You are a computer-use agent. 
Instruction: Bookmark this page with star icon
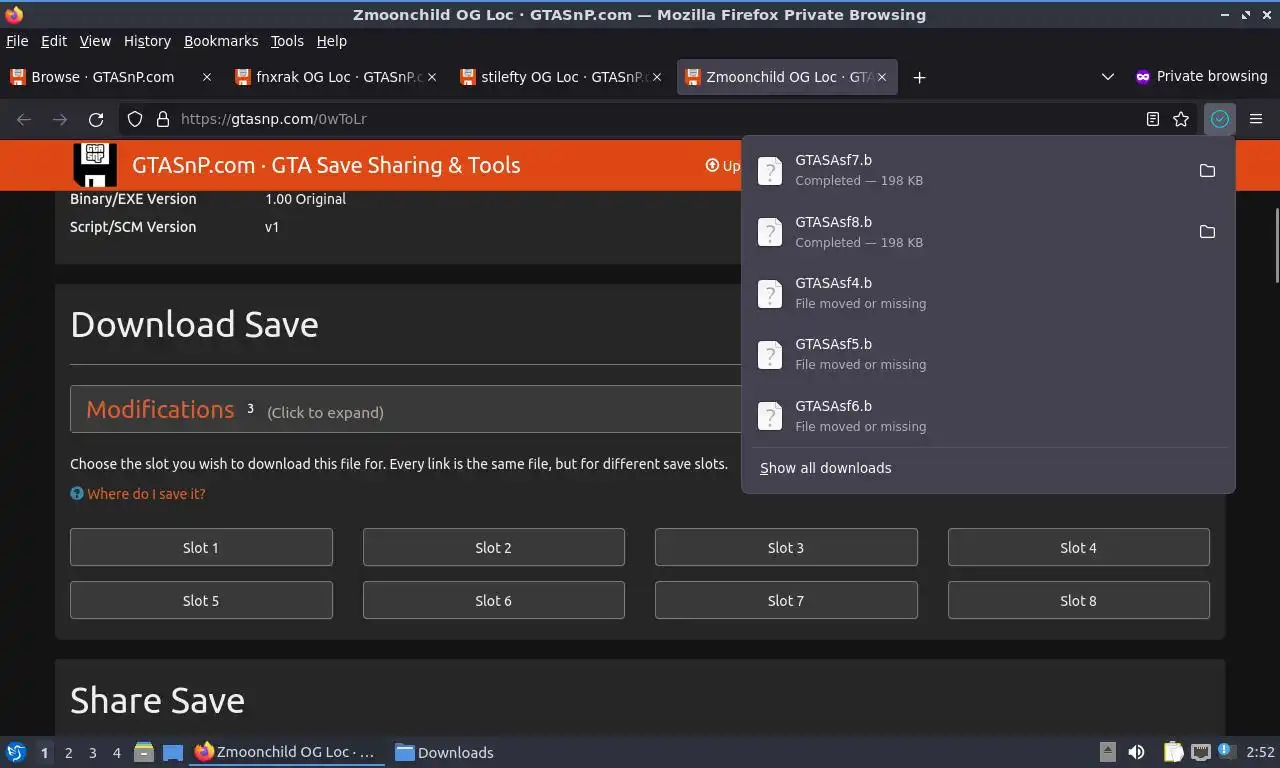click(x=1181, y=119)
